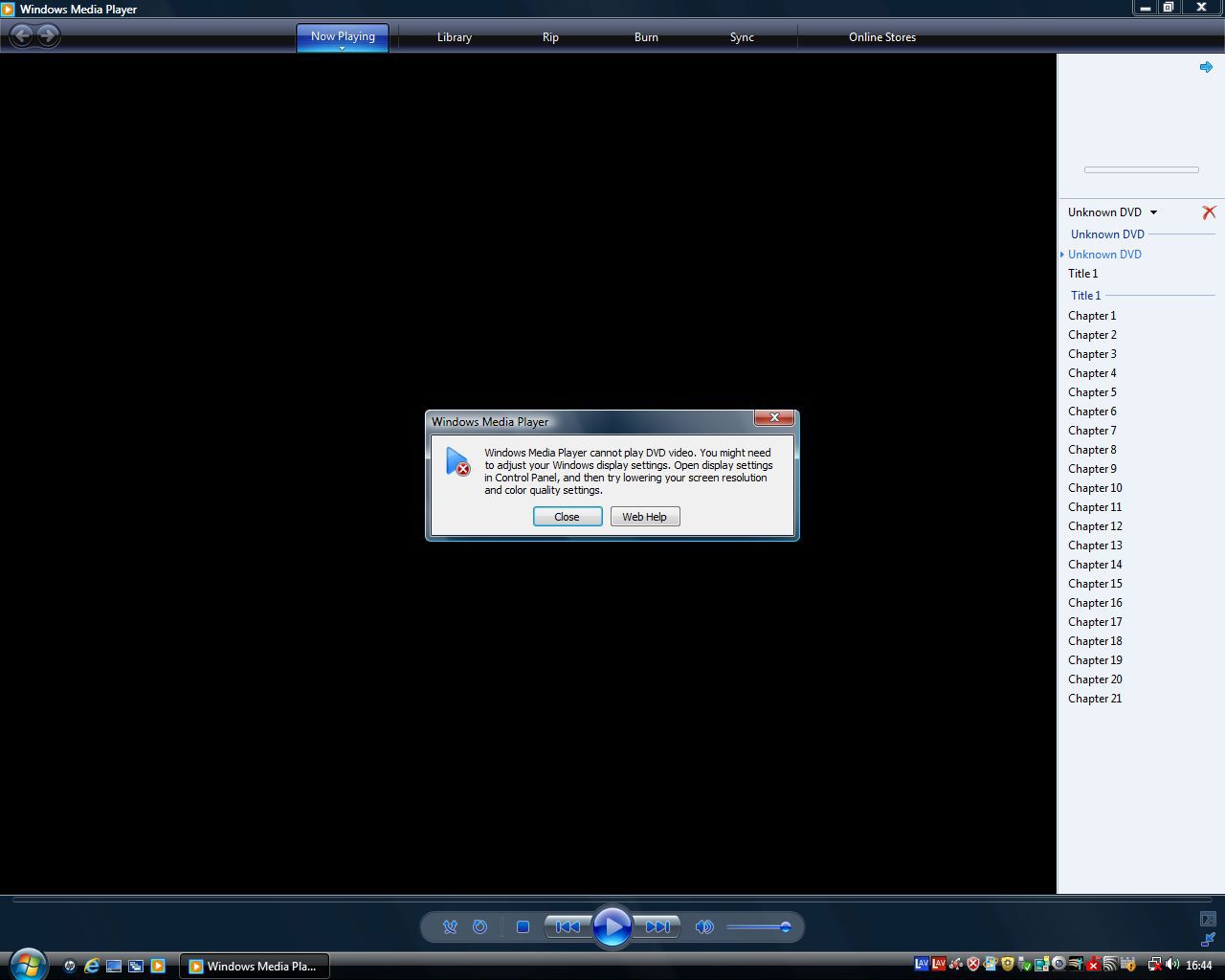
Task: Click Close button in error dialog
Action: 567,517
